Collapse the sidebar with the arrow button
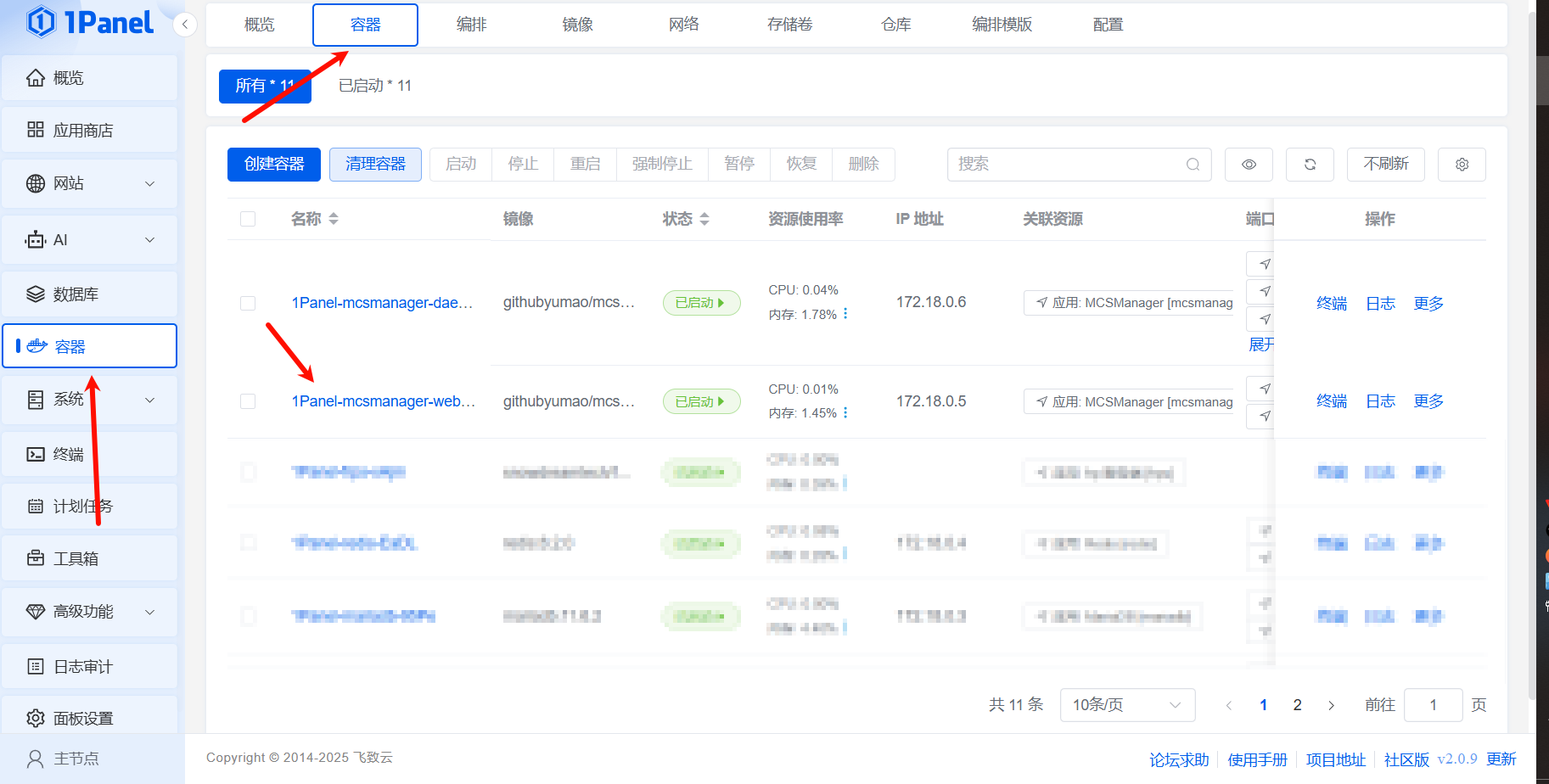Image resolution: width=1549 pixels, height=784 pixels. pos(185,25)
